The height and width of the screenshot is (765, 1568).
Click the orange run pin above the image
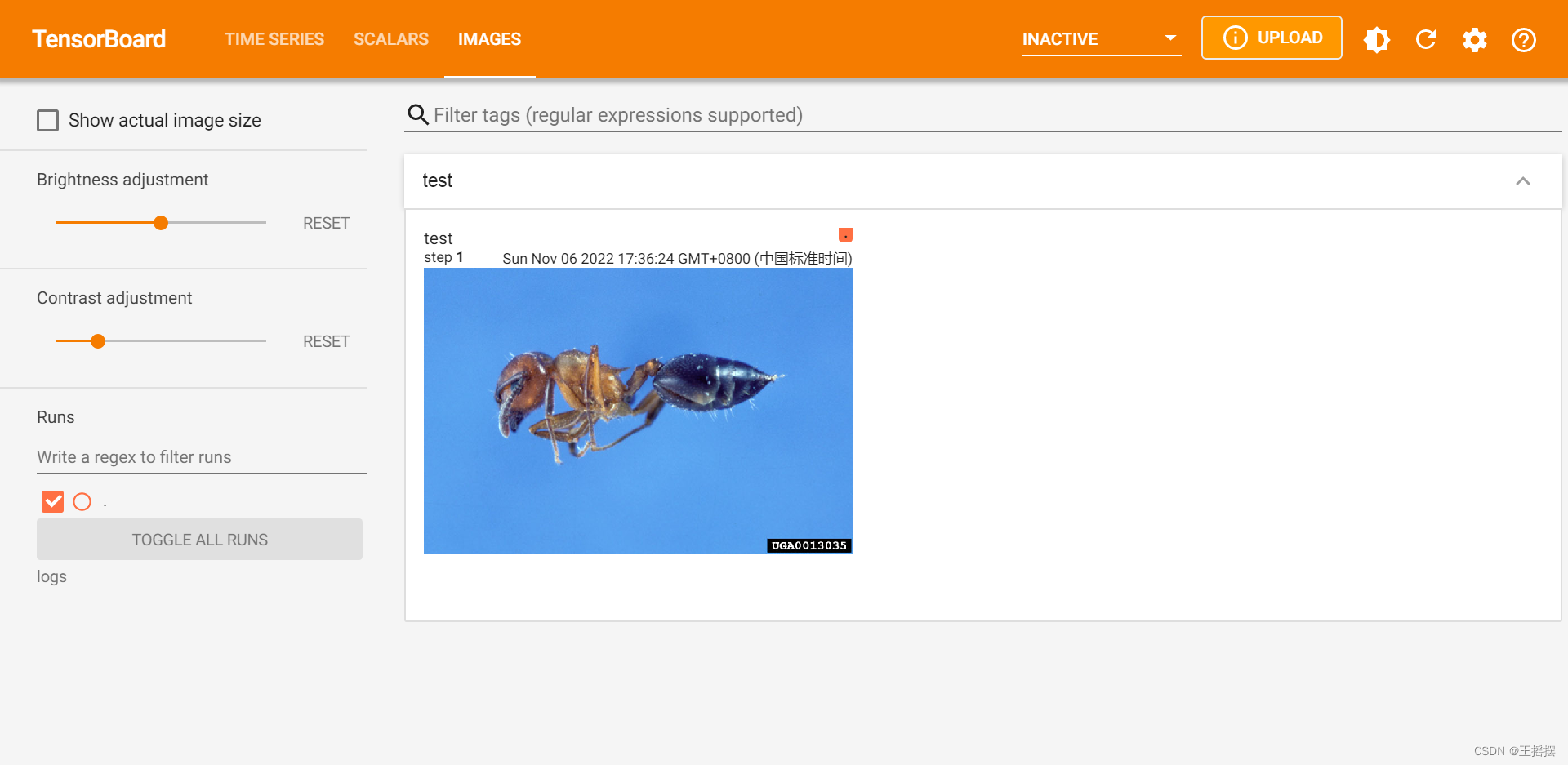(845, 235)
